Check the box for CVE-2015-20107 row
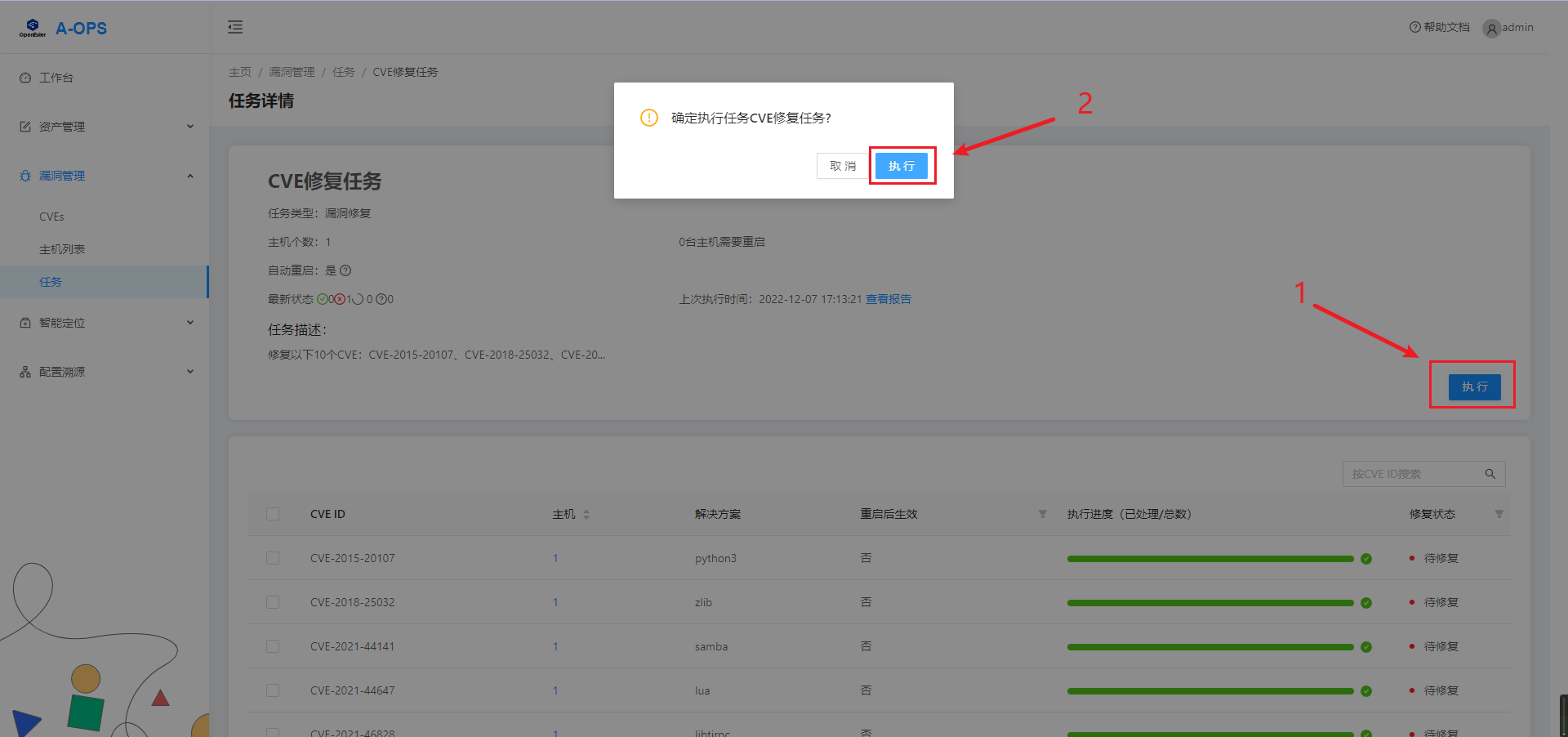This screenshot has height=737, width=1568. [x=273, y=558]
